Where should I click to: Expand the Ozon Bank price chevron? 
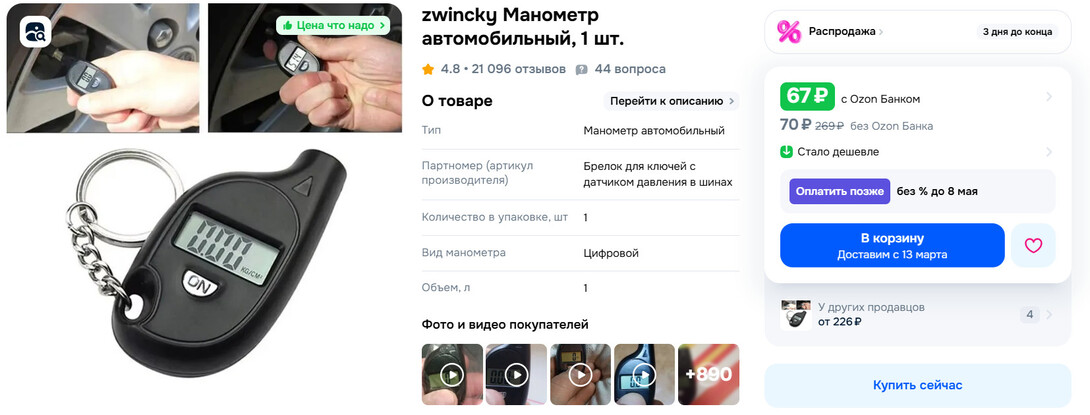click(x=1049, y=97)
